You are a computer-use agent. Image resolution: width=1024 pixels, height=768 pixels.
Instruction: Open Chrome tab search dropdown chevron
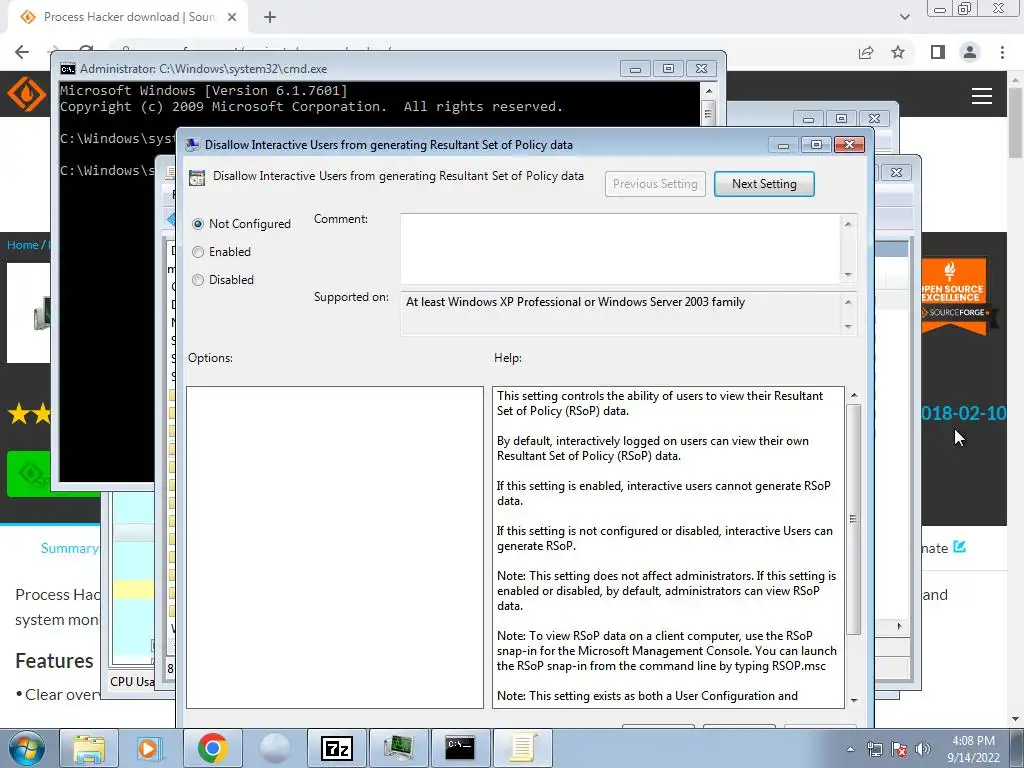point(904,17)
